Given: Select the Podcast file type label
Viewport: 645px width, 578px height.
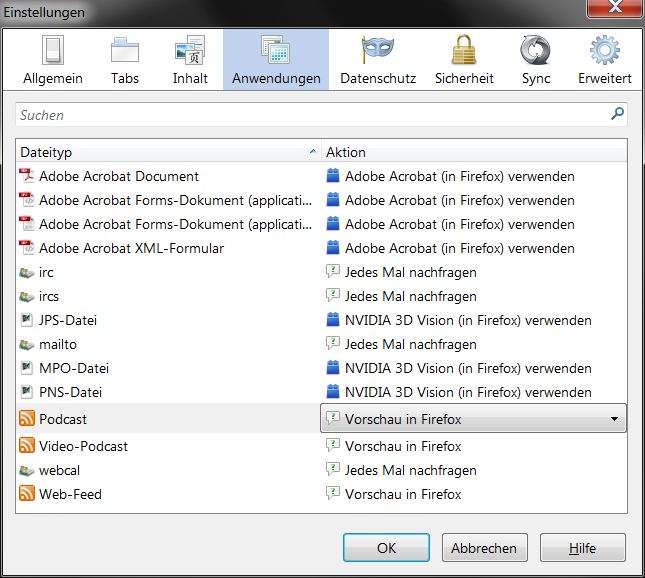Looking at the screenshot, I should [x=63, y=419].
